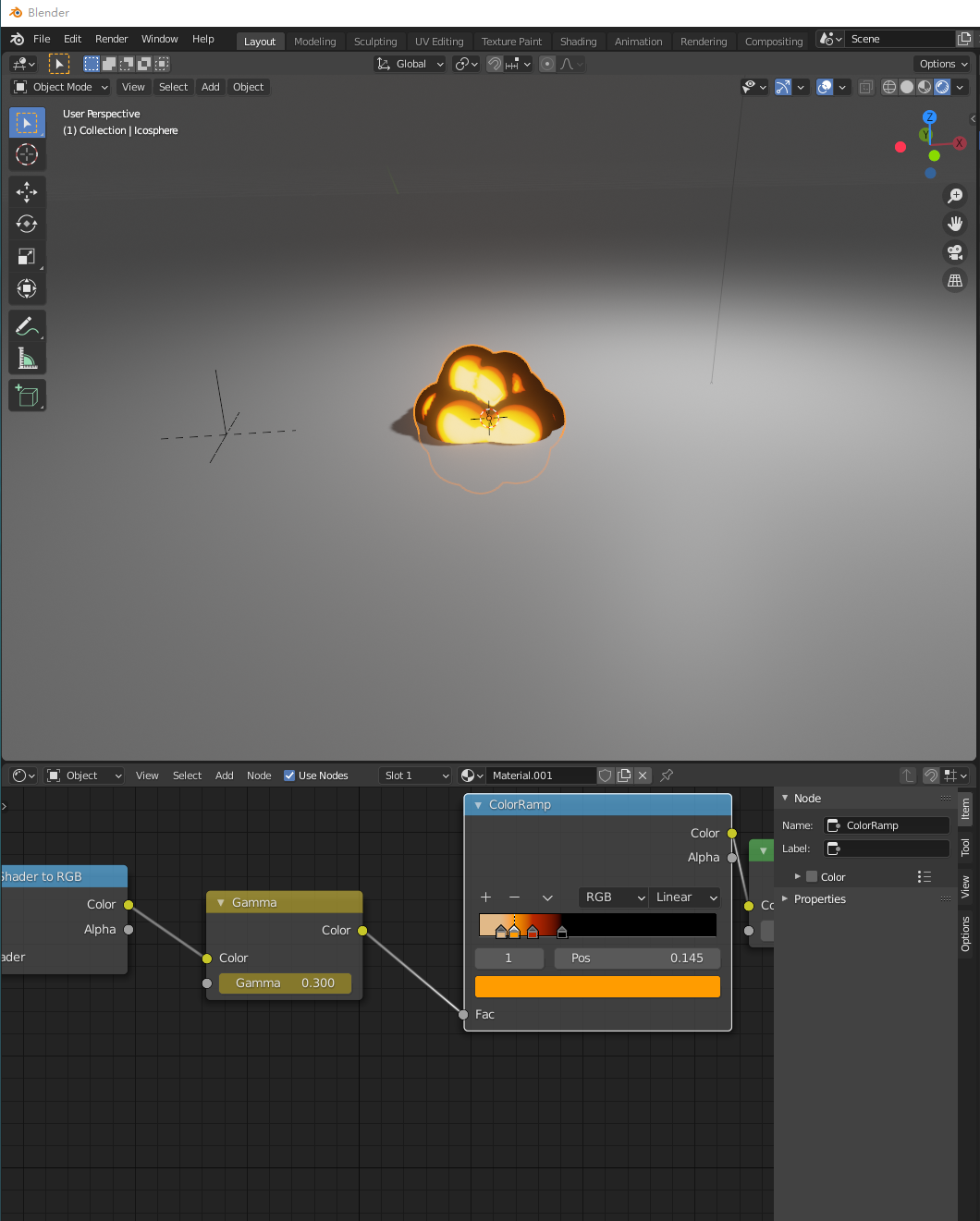Switch to Material Preview shading
980x1221 pixels.
(x=925, y=87)
